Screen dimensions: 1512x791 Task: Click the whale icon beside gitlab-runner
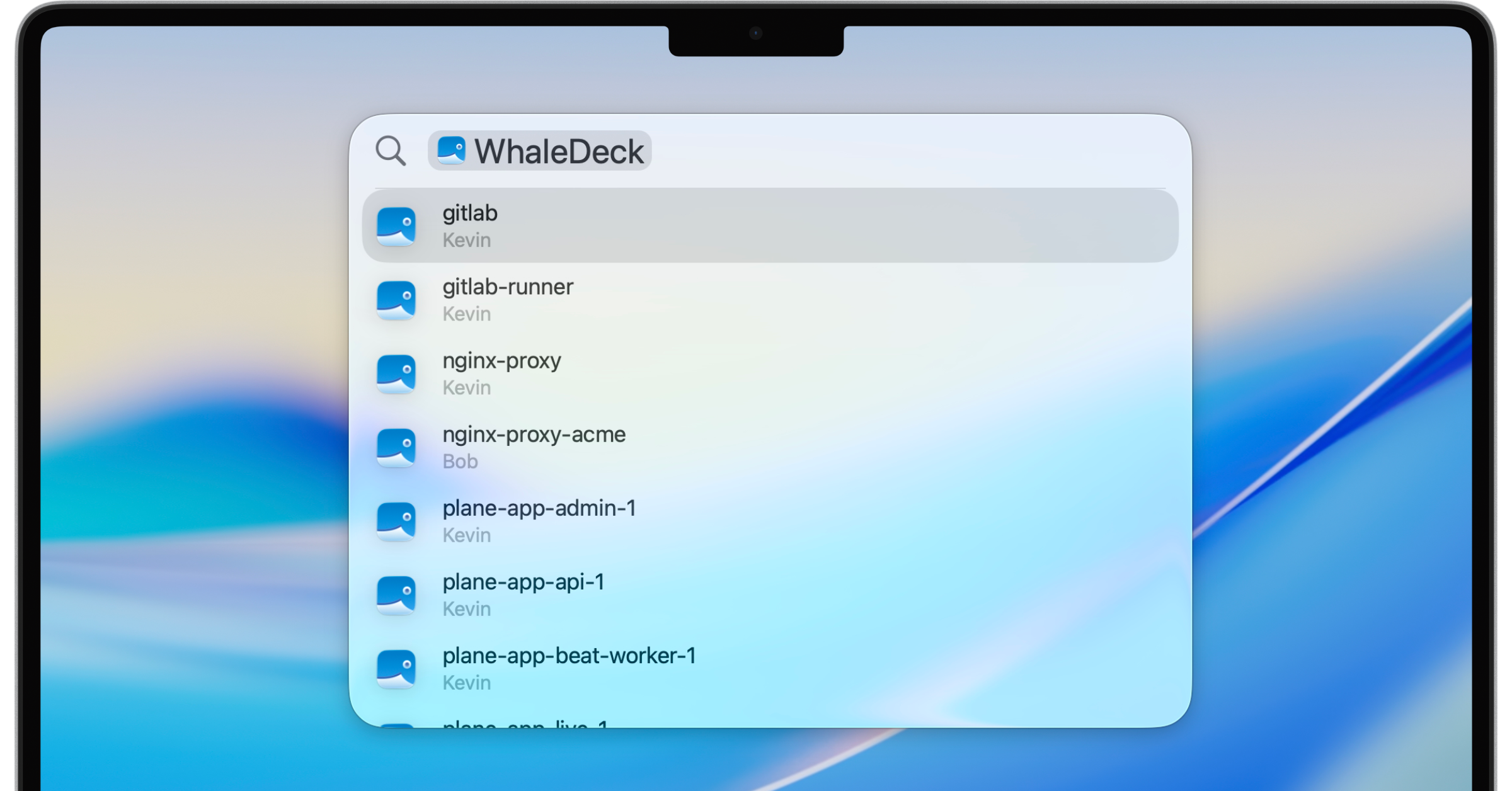396,300
